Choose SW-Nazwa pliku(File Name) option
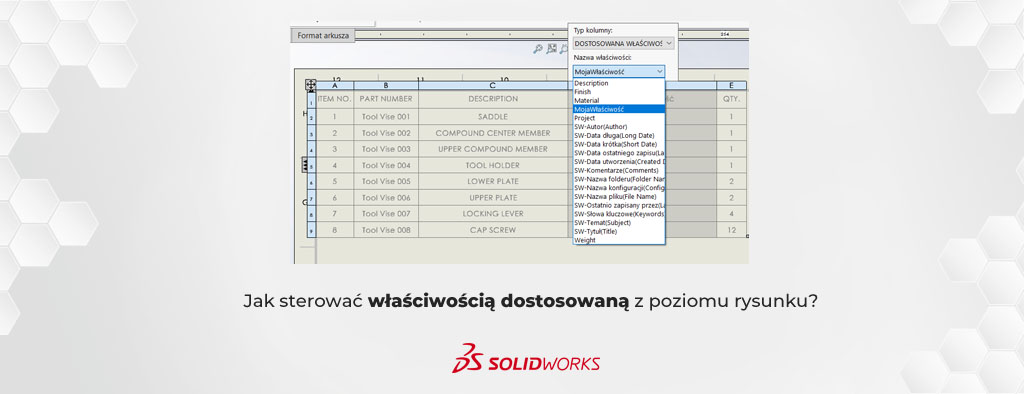The width and height of the screenshot is (1024, 394). click(619, 196)
